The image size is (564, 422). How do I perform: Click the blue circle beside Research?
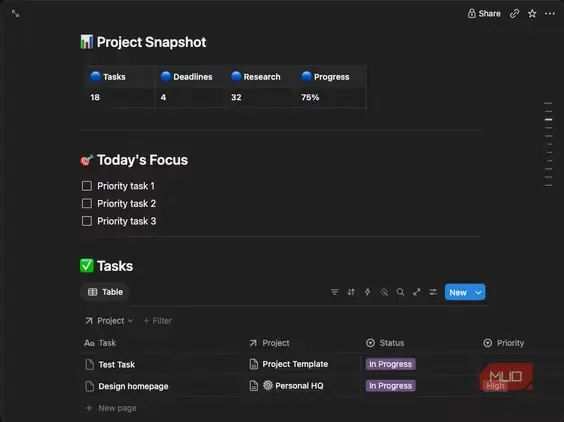pos(236,76)
